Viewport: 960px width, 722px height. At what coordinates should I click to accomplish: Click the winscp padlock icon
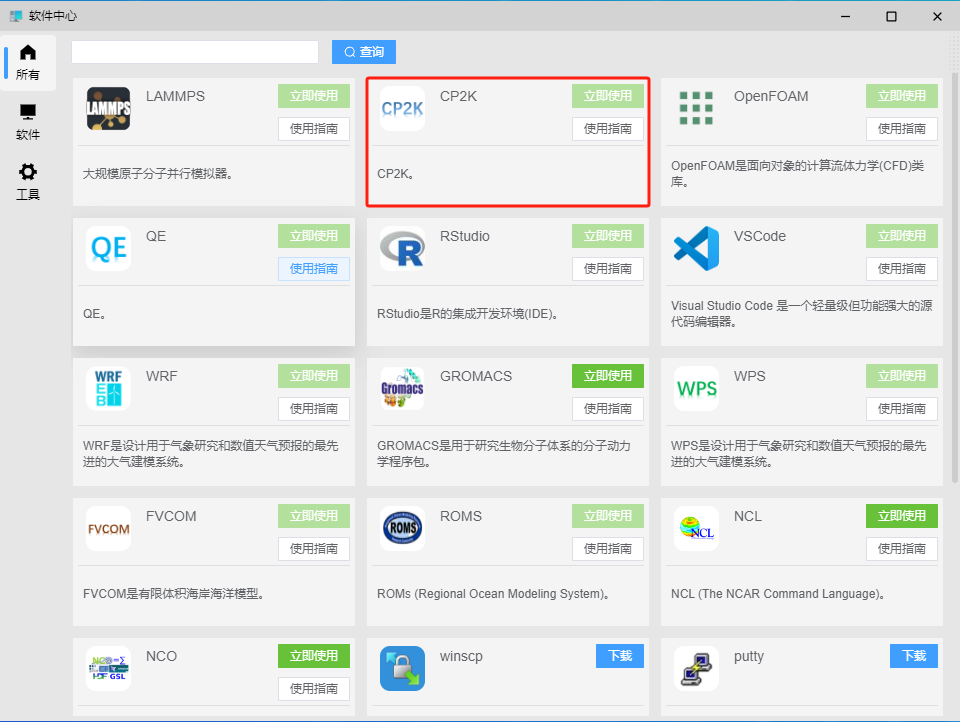tap(402, 669)
